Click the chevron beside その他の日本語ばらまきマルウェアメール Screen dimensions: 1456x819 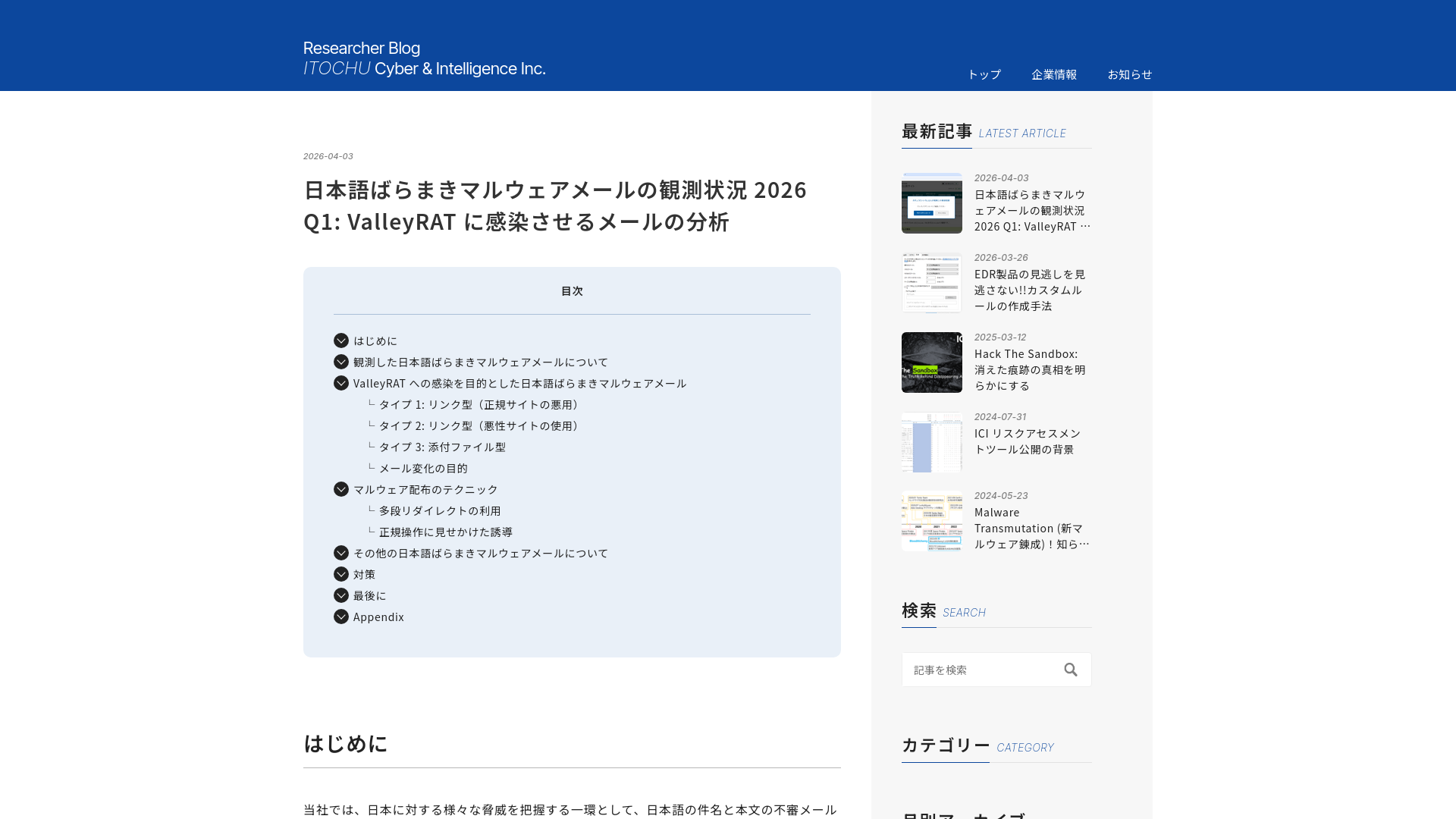(x=340, y=553)
